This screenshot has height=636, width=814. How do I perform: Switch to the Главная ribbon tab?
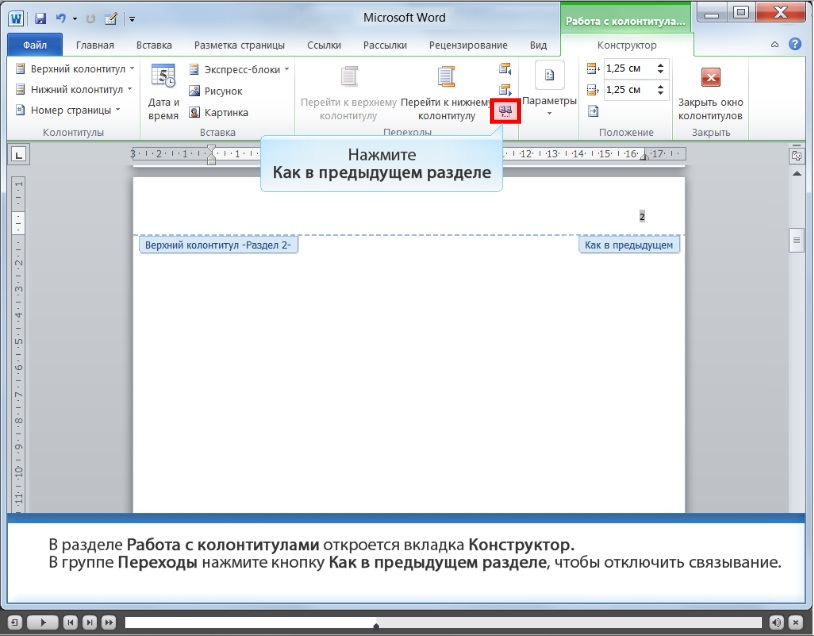click(x=95, y=45)
